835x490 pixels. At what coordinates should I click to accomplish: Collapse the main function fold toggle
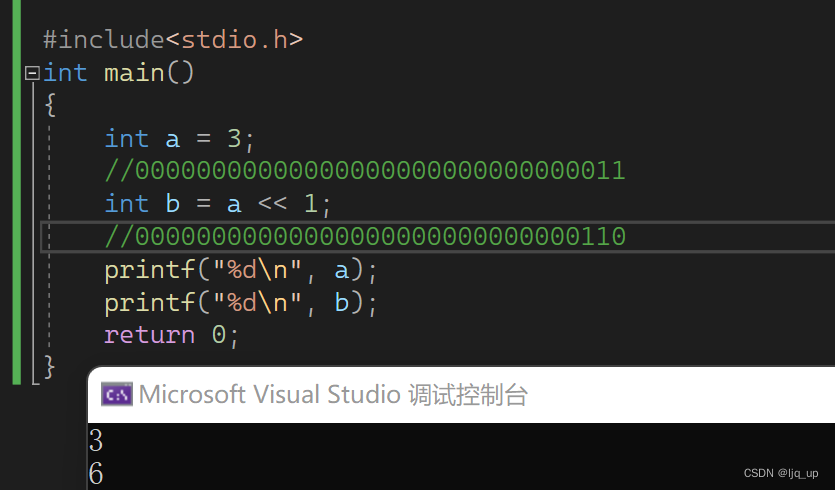pos(32,73)
